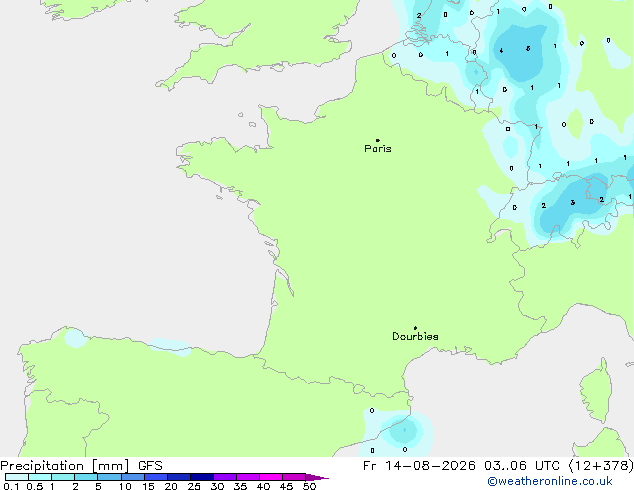Click the 0.5–1 mm legend swatch

pyautogui.click(x=40, y=477)
